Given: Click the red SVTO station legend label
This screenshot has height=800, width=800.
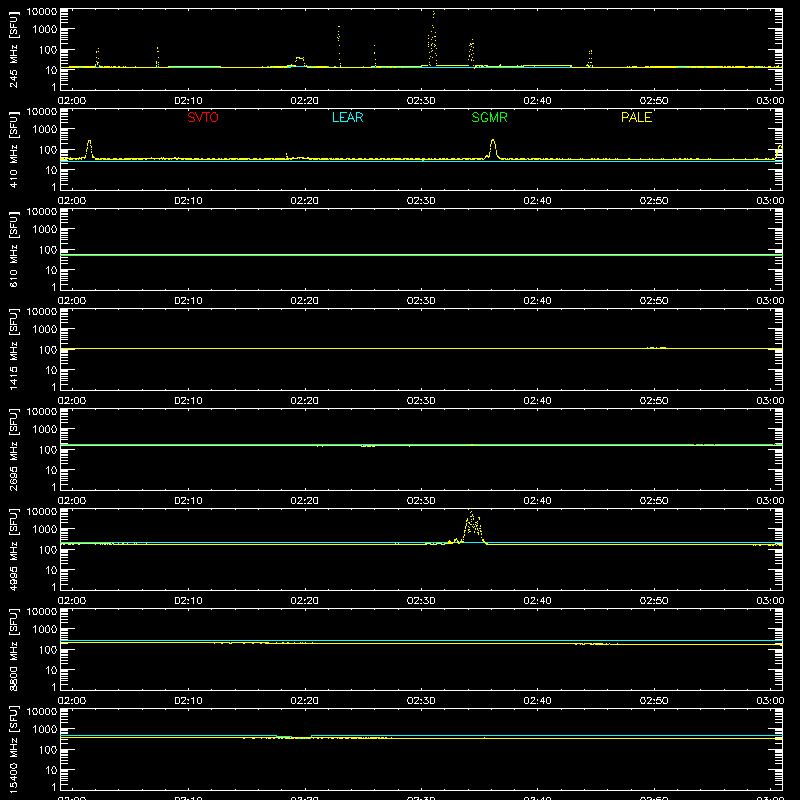Looking at the screenshot, I should point(203,117).
